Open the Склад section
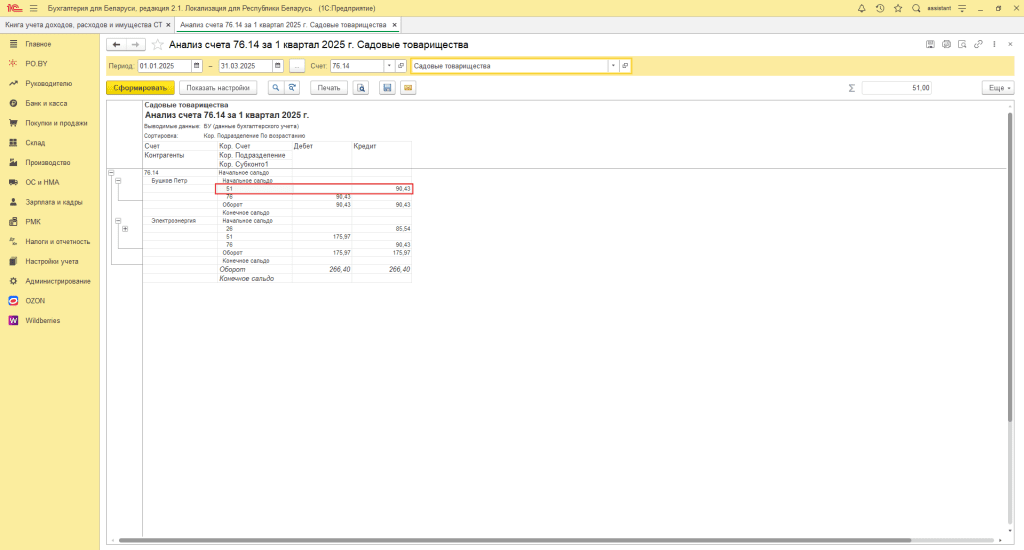This screenshot has width=1024, height=550. tap(35, 143)
